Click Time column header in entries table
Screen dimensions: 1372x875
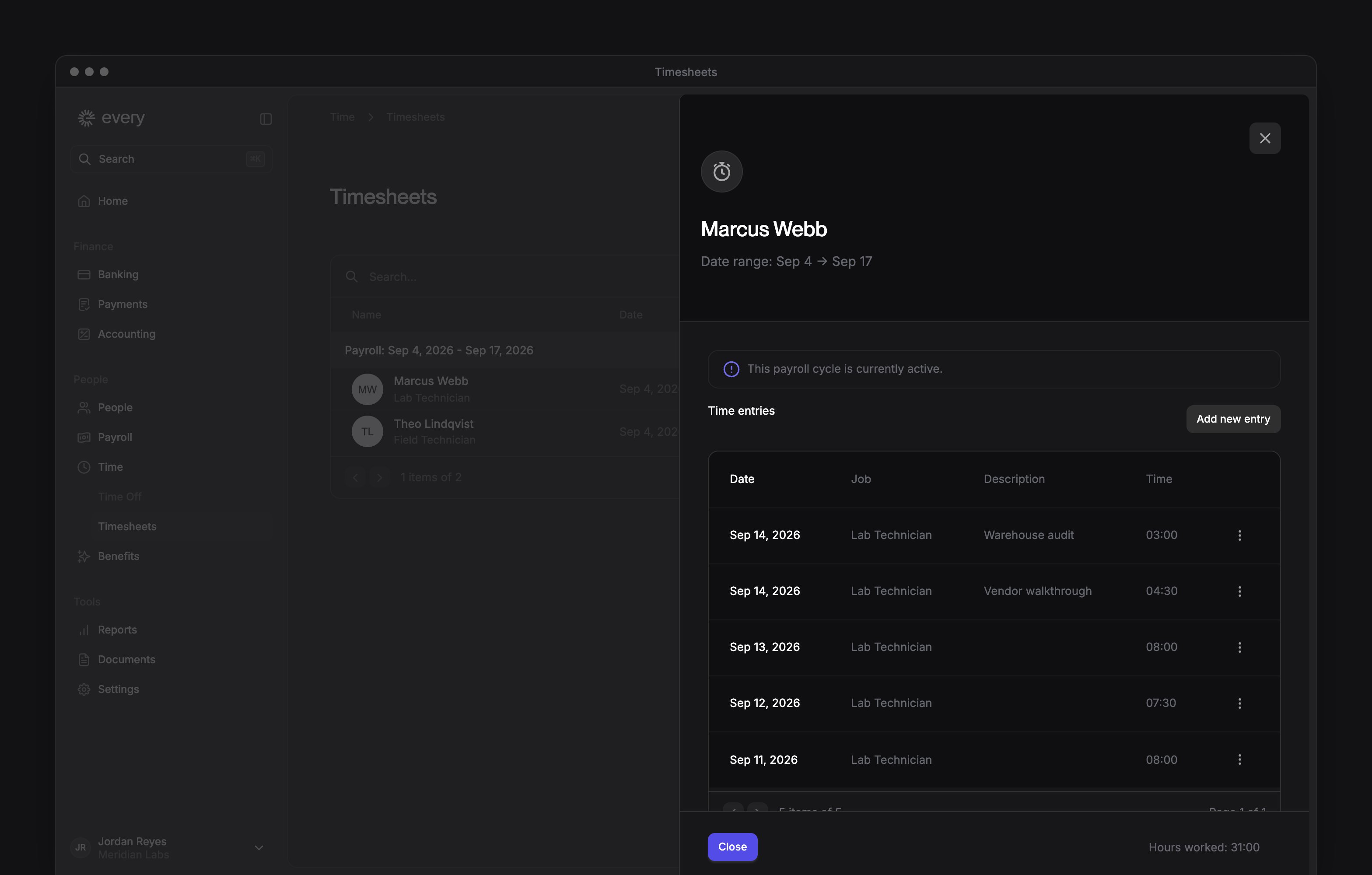pos(1158,479)
